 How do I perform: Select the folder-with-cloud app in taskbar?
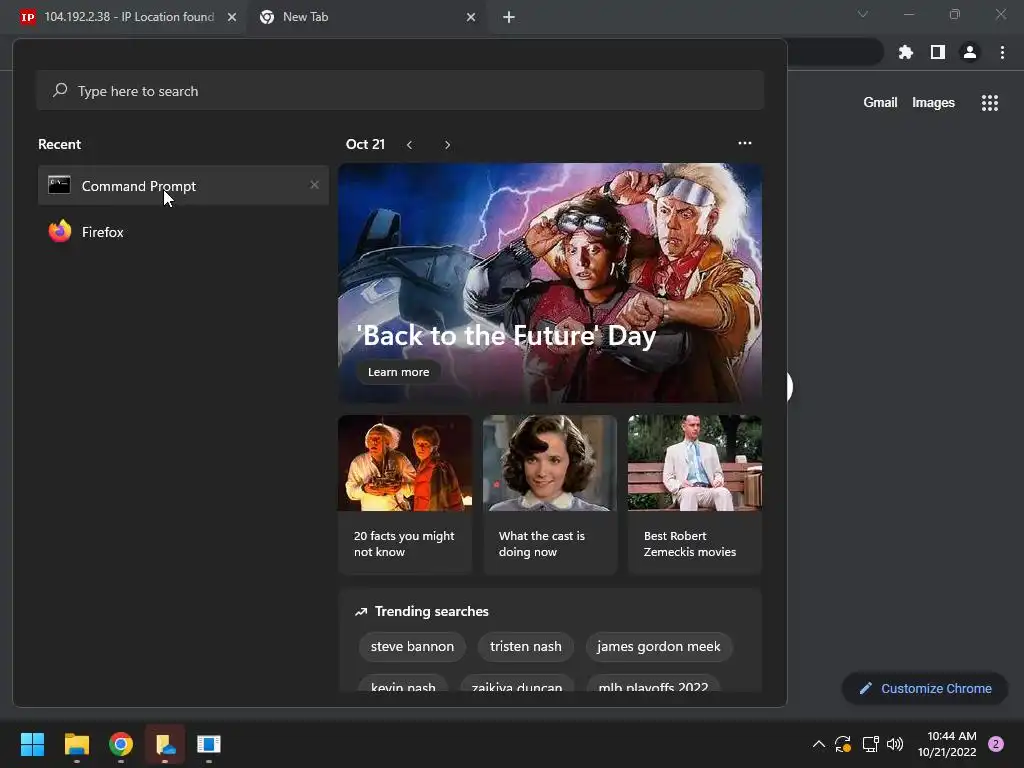165,744
